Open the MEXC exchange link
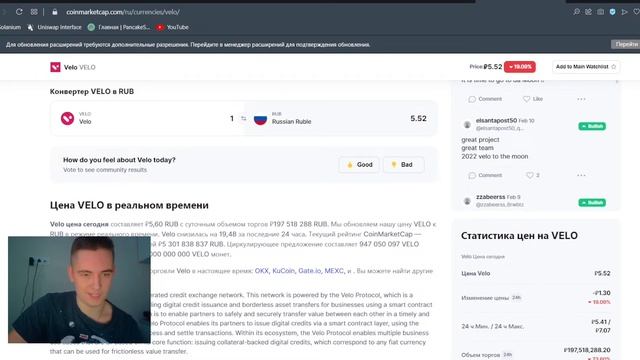Viewport: 640px width, 360px height. tap(334, 271)
